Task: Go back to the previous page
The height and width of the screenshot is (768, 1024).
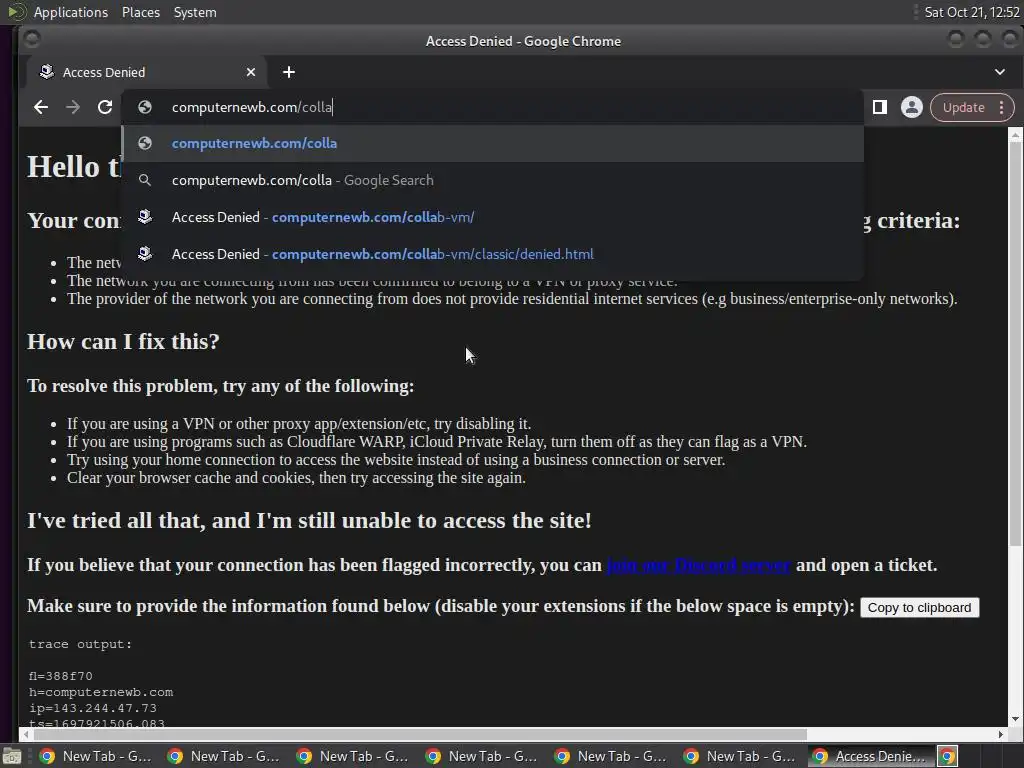Action: click(x=40, y=107)
